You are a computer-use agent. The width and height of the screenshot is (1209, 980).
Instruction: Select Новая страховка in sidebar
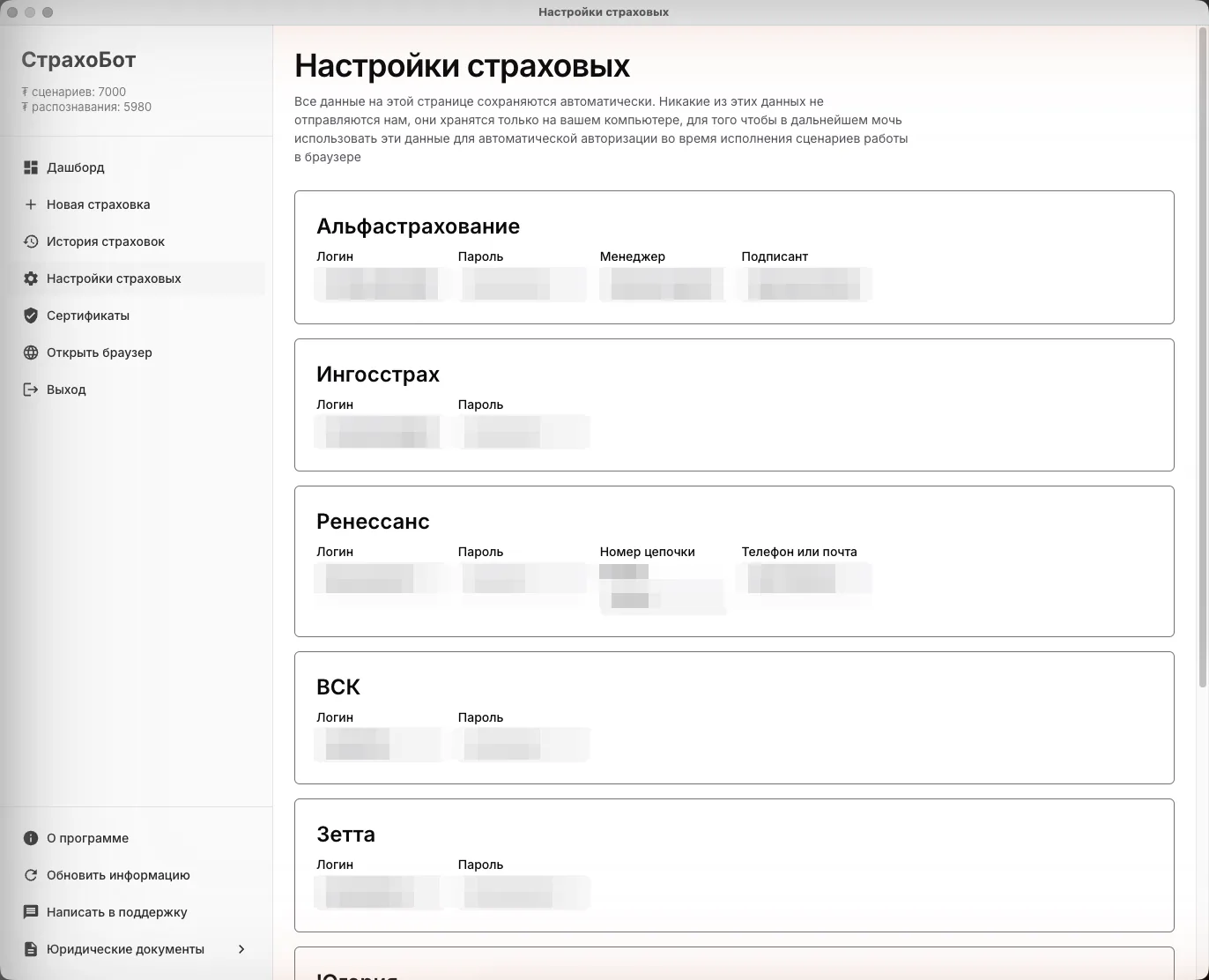point(137,204)
